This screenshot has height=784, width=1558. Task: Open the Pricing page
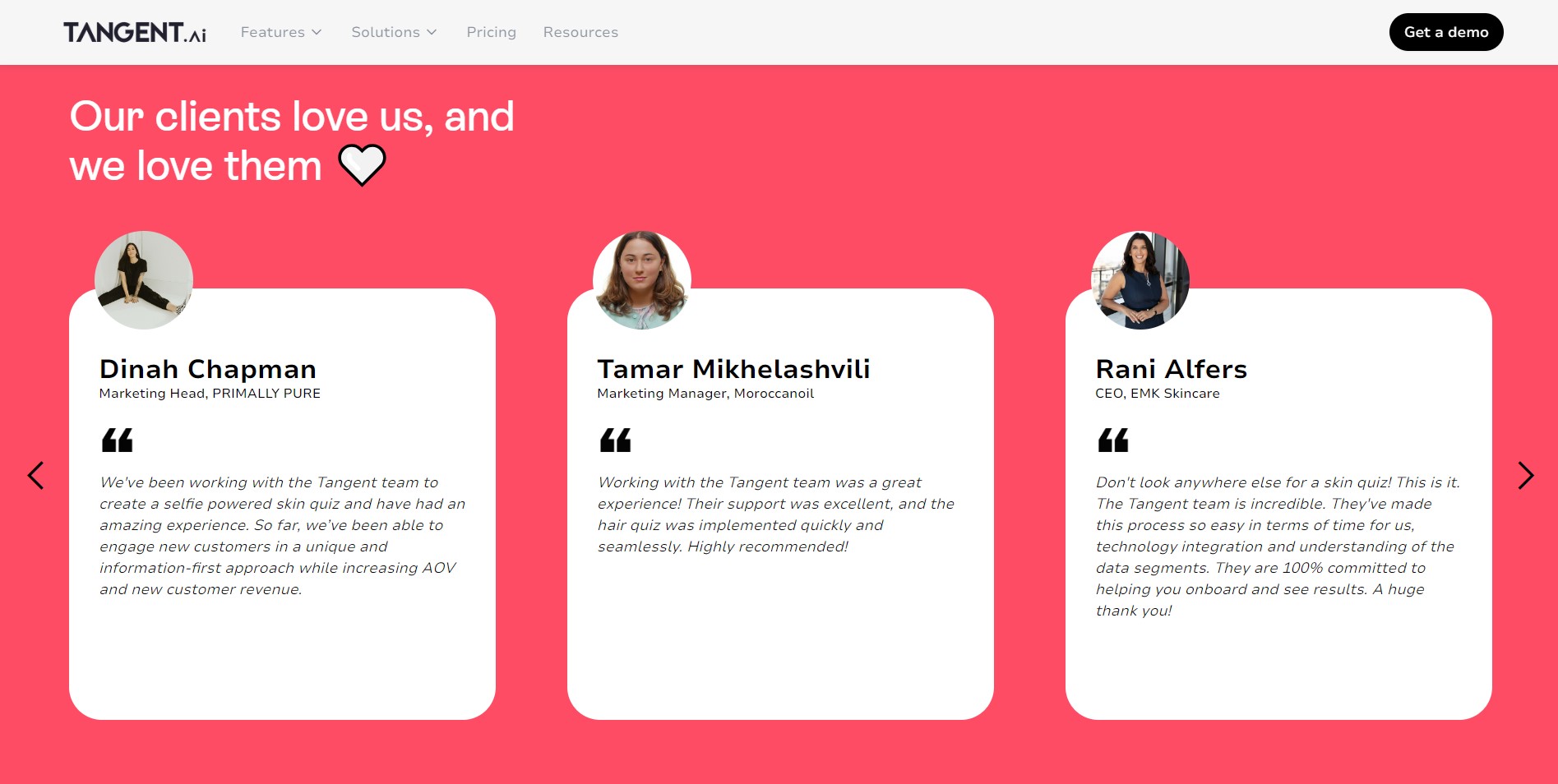tap(491, 32)
